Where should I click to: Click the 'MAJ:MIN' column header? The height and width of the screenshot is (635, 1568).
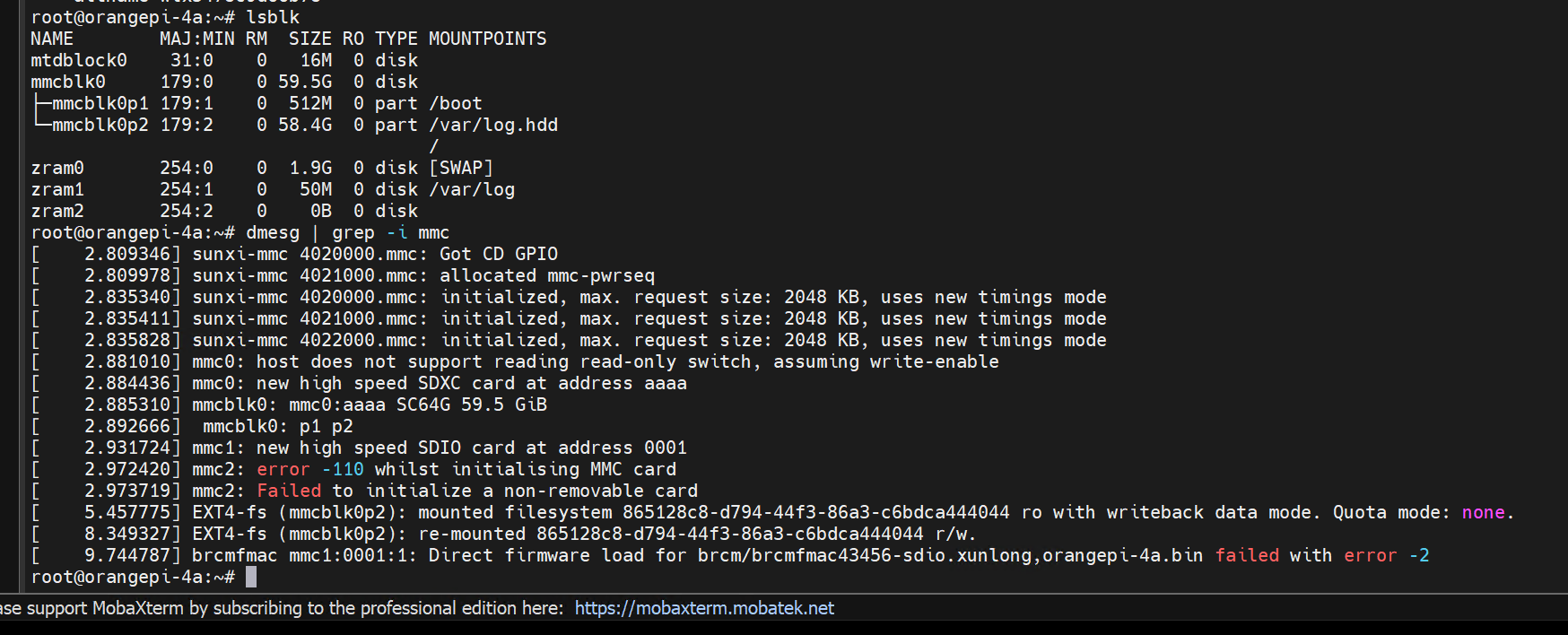click(197, 39)
